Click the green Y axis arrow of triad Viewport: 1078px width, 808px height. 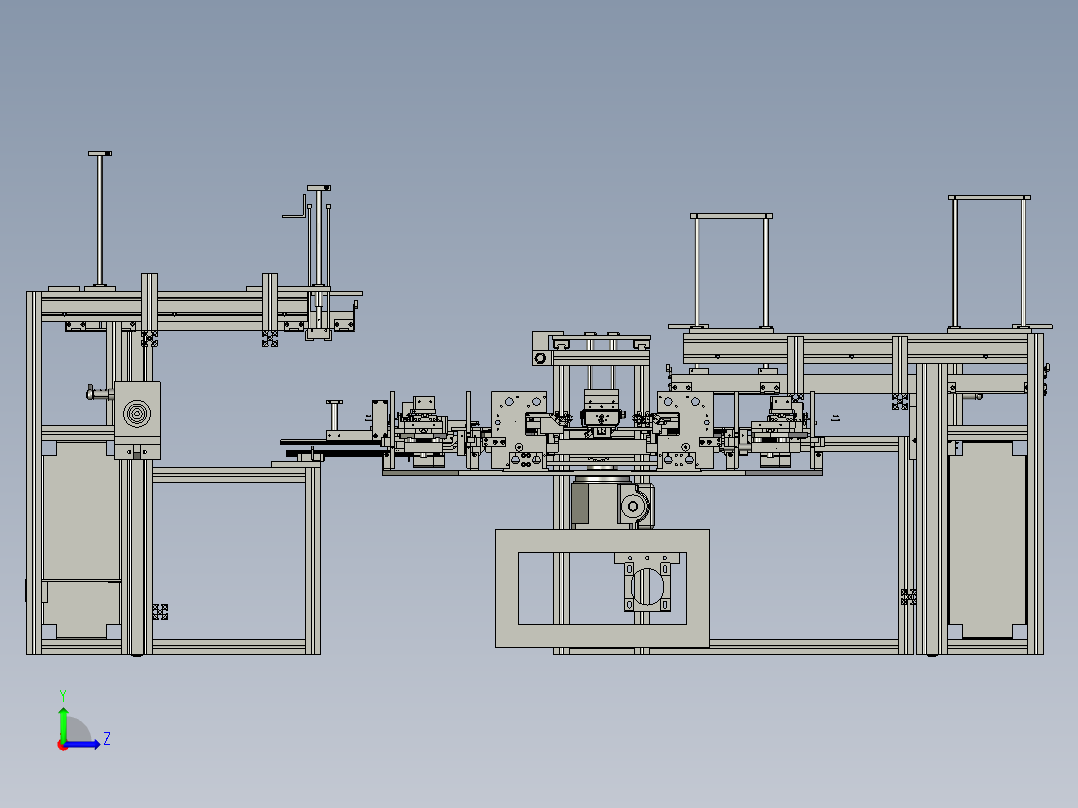[x=63, y=723]
